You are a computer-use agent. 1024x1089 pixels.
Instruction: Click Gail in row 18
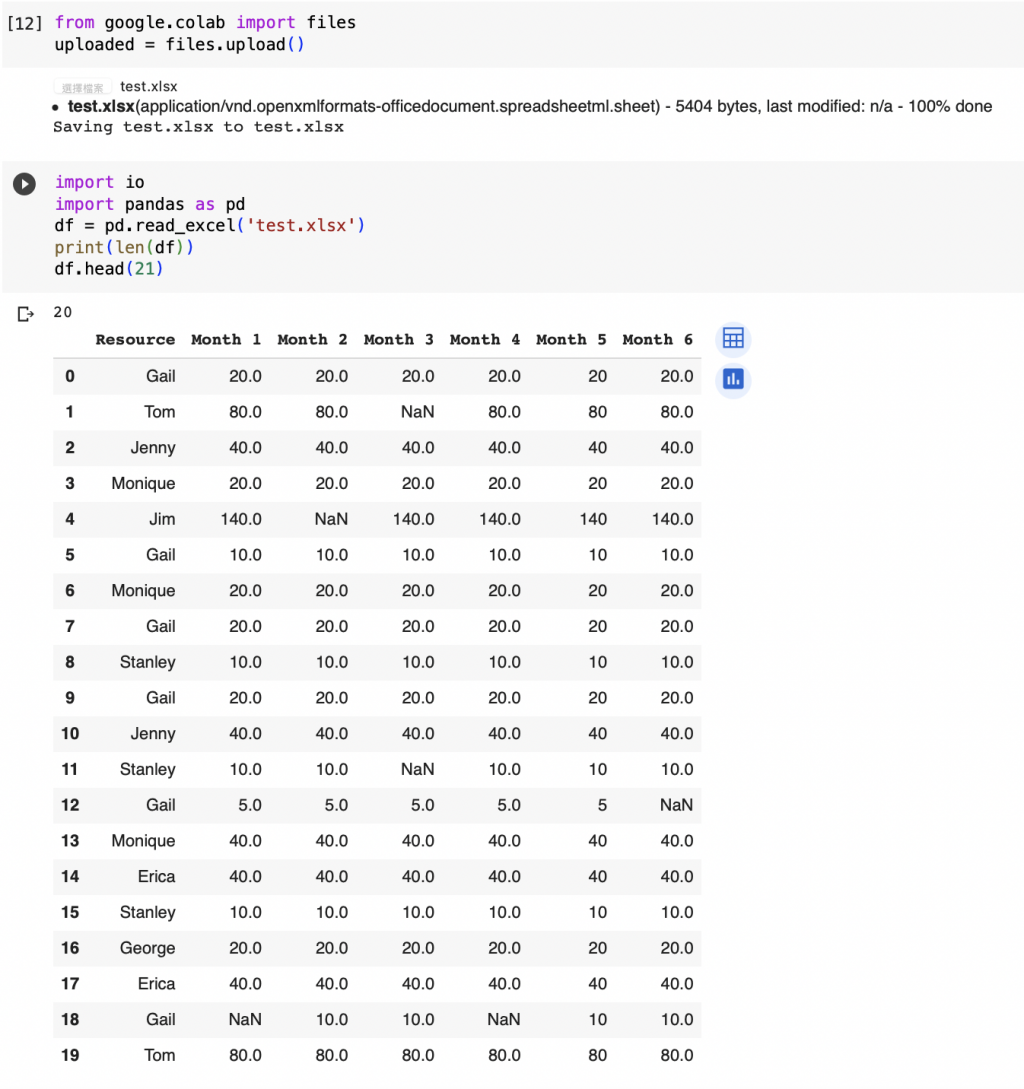pyautogui.click(x=160, y=1020)
